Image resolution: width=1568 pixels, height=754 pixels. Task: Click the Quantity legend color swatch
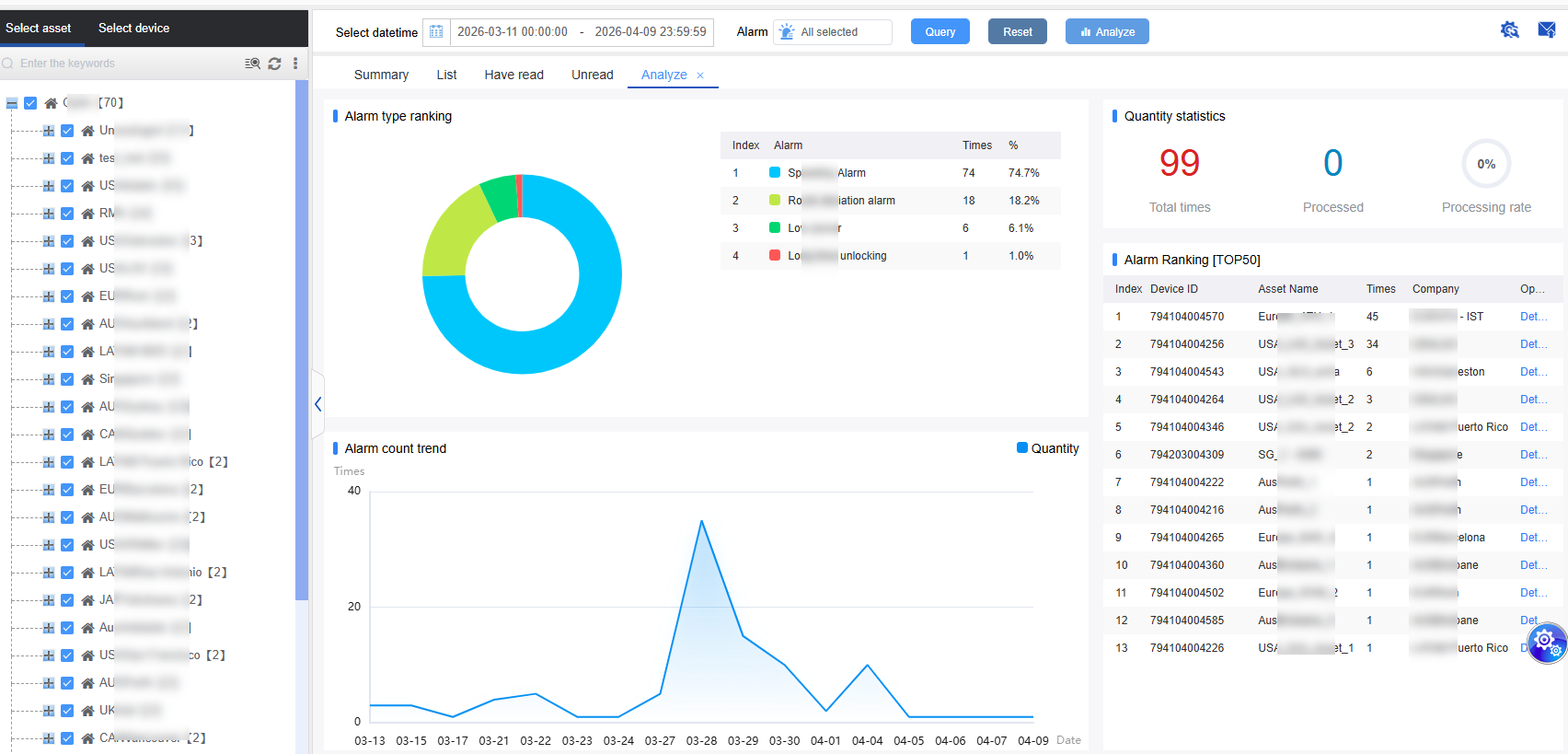point(1021,448)
